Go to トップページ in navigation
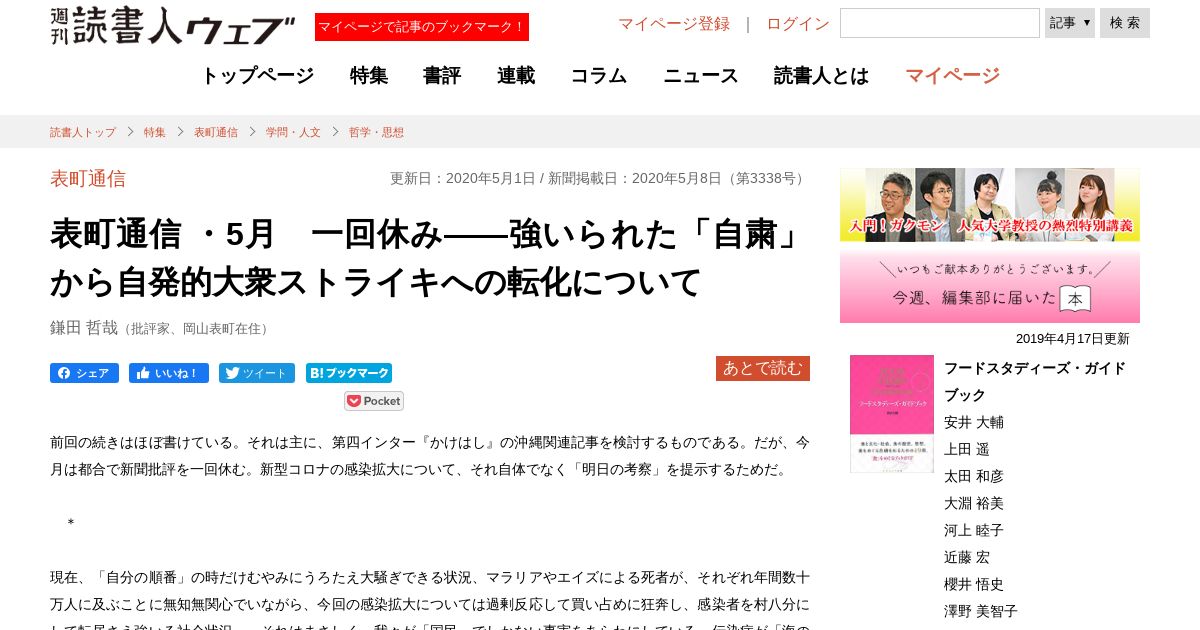1200x630 pixels. click(x=257, y=75)
